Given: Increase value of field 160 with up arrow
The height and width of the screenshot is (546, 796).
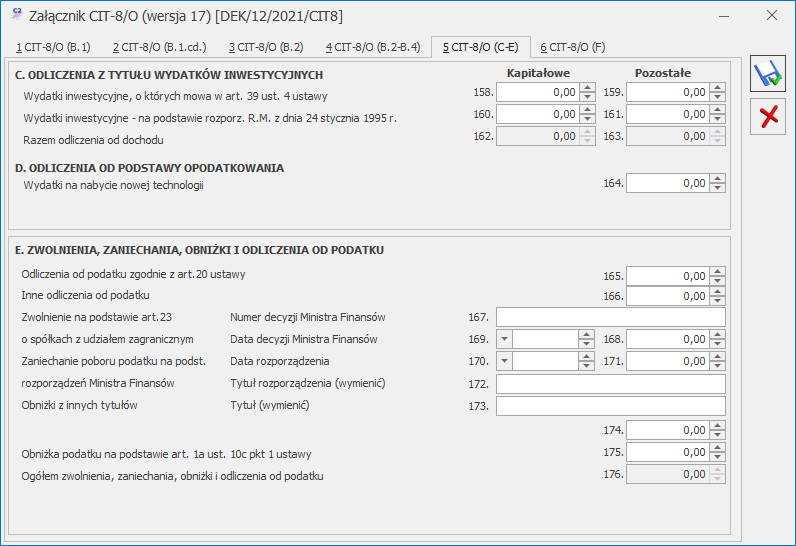Looking at the screenshot, I should (x=587, y=110).
